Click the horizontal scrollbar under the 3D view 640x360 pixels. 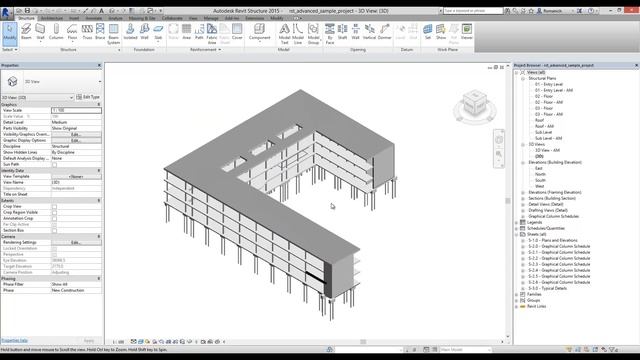[363, 342]
